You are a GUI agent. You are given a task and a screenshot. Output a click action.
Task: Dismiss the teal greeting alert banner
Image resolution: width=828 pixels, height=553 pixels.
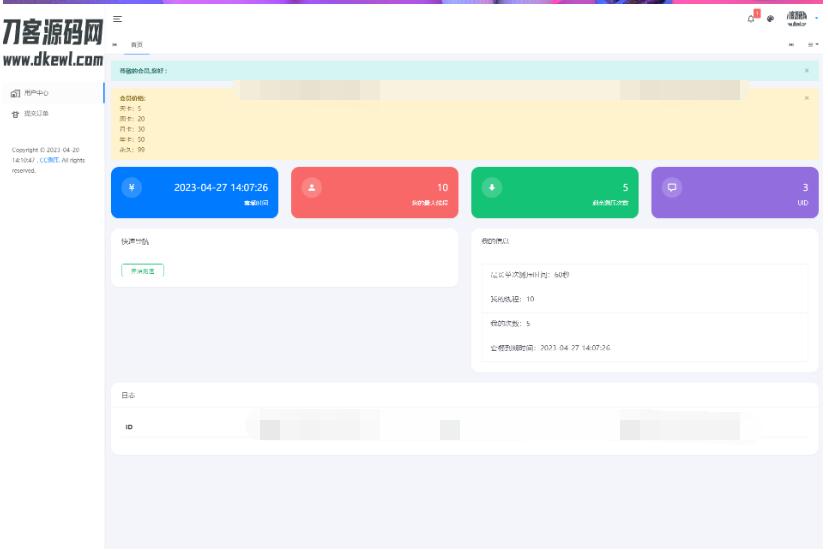[807, 71]
